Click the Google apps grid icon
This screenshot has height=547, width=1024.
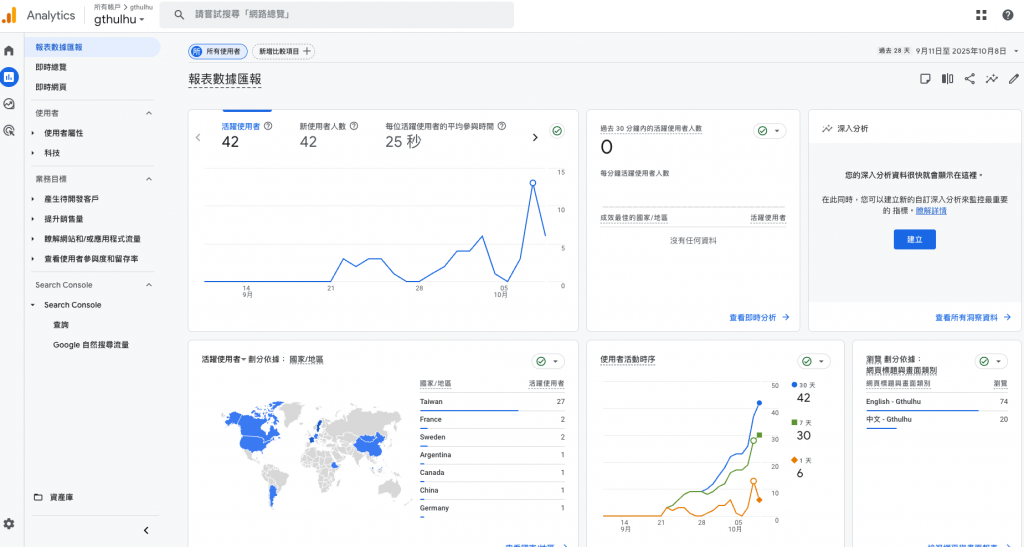981,15
